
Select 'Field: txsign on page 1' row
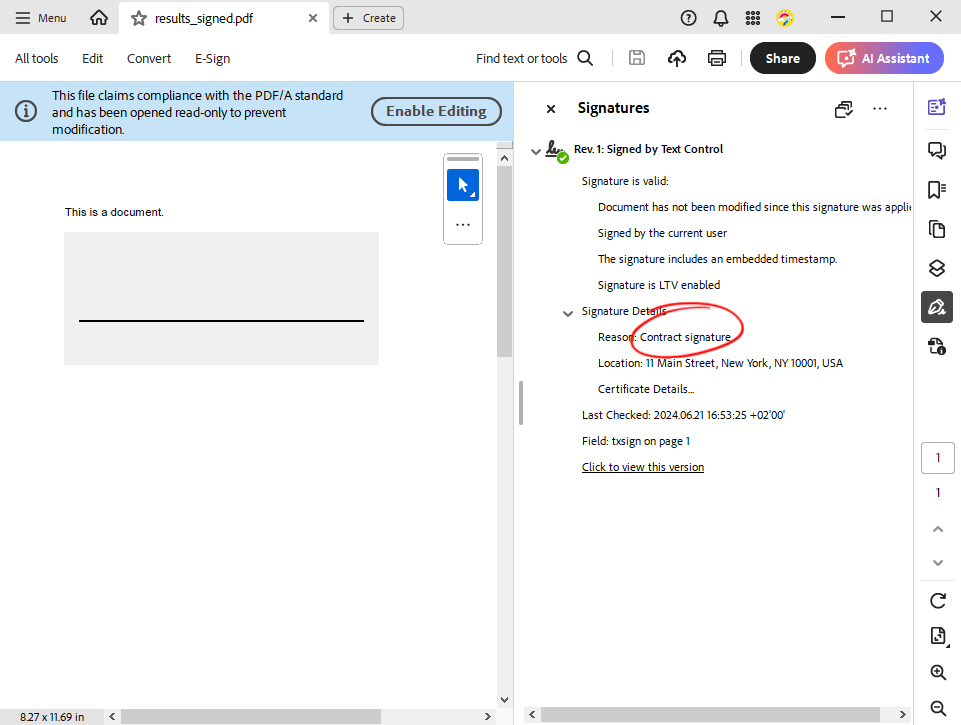636,441
